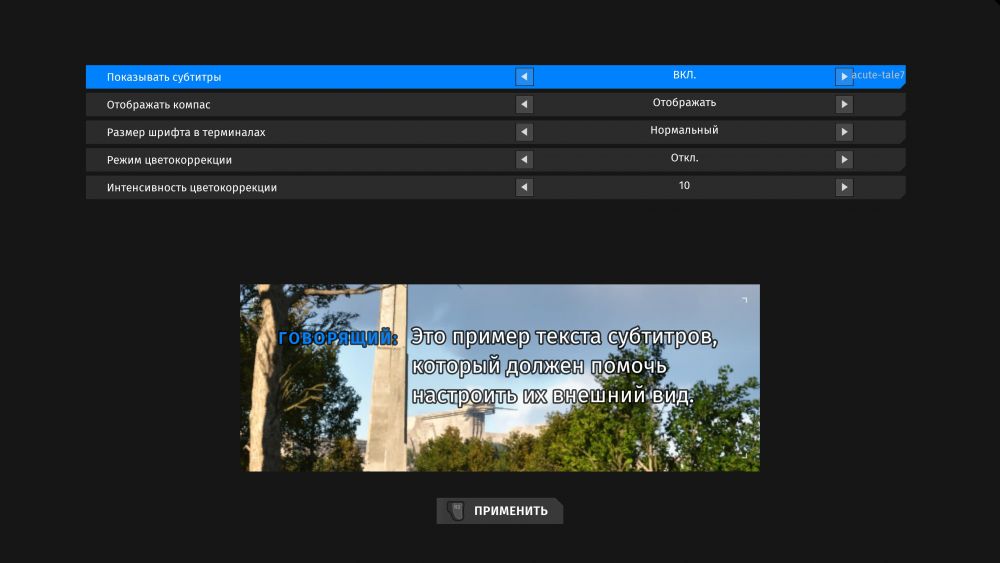Click the key icon beside Применить
This screenshot has height=563, width=1000.
pyautogui.click(x=455, y=510)
